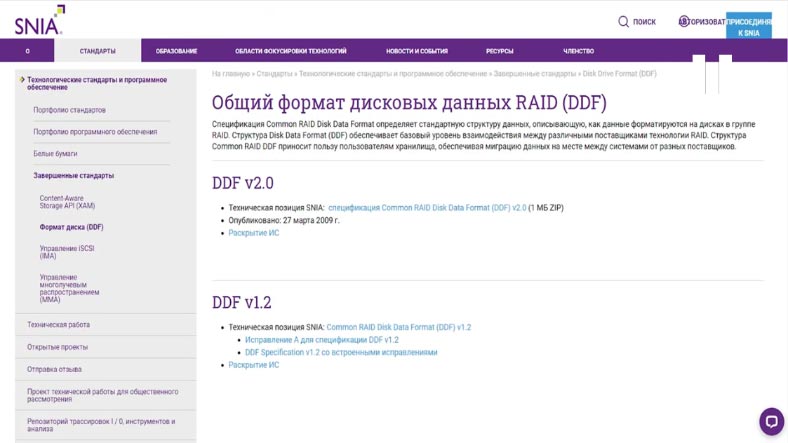Screen dimensions: 788x443
Task: Open Content-Aware Storage API (XAM)
Action: 67,201
